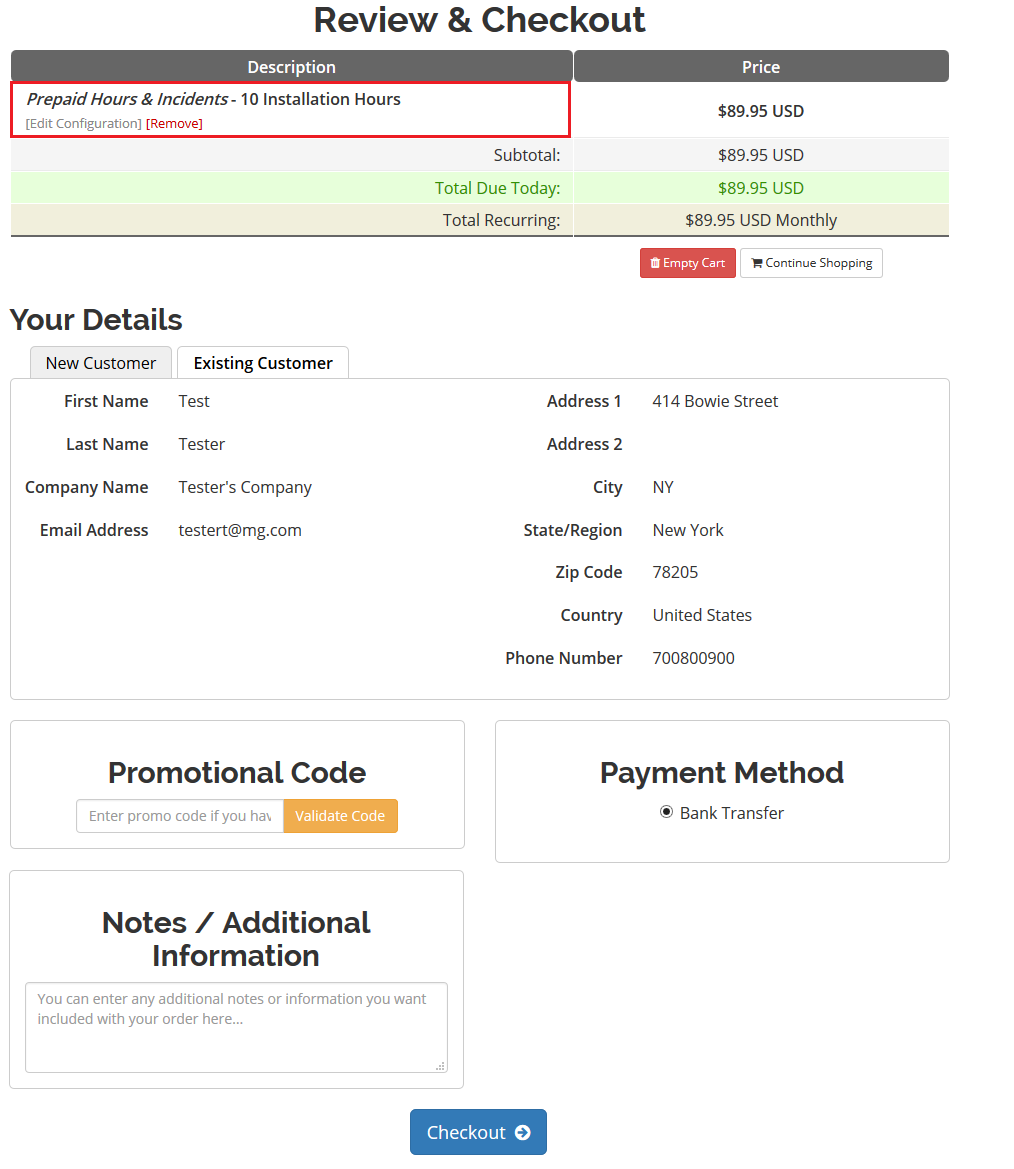Click the item price $89.95 USD
The width and height of the screenshot is (1014, 1169).
pos(761,111)
